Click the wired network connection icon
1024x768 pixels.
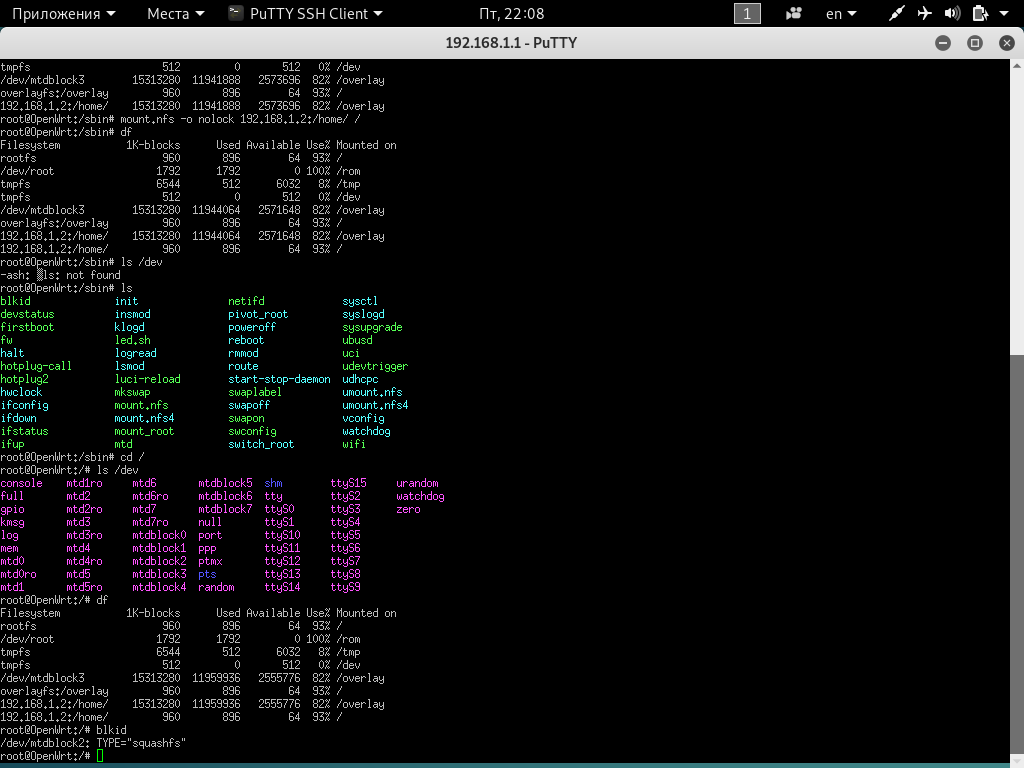[x=896, y=14]
